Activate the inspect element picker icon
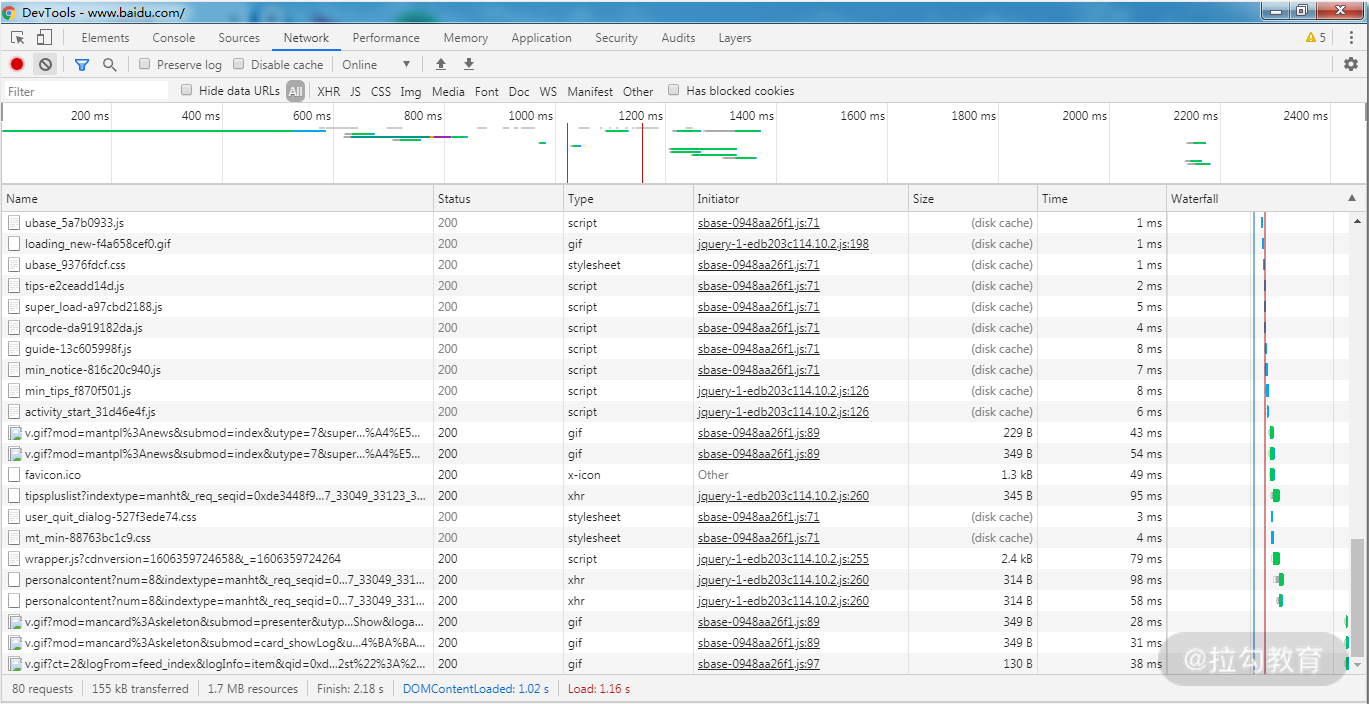Screen dimensions: 1369x704 pos(18,38)
